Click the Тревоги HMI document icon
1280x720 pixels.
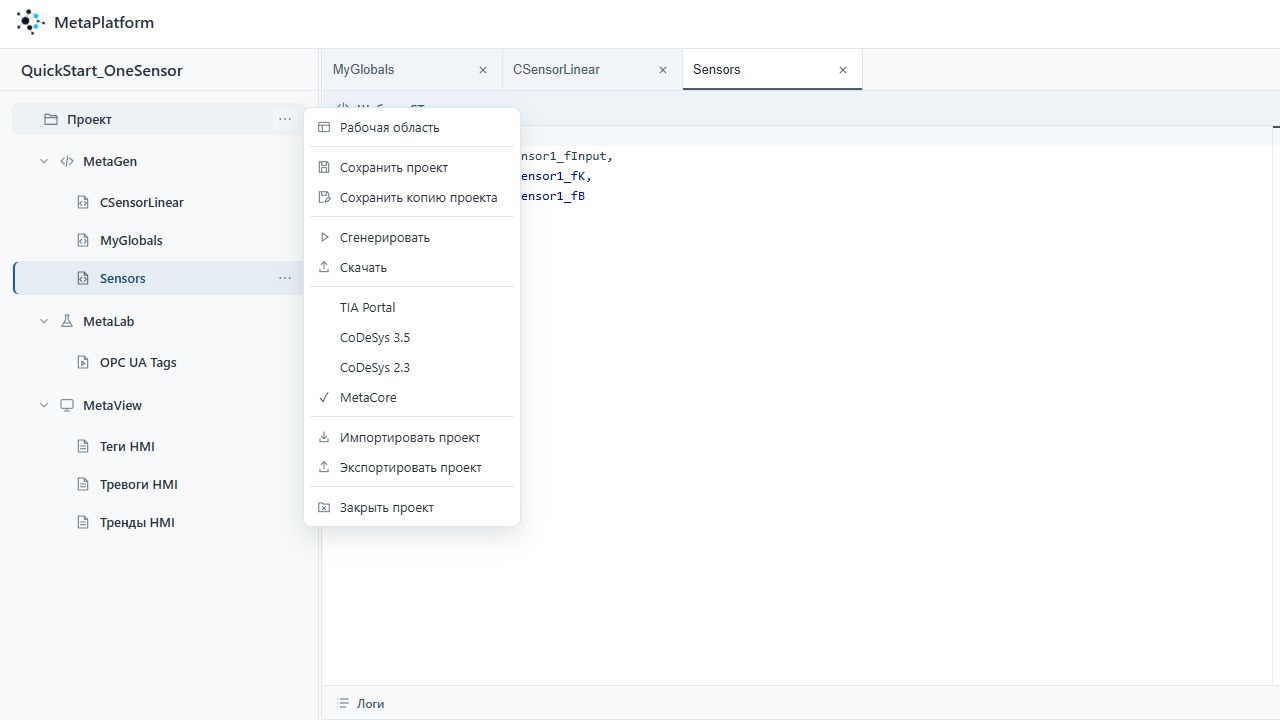84,484
